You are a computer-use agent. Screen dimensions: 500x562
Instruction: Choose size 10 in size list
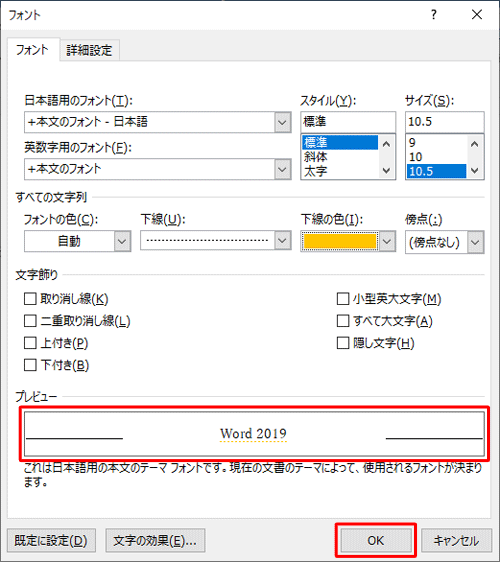click(x=437, y=157)
